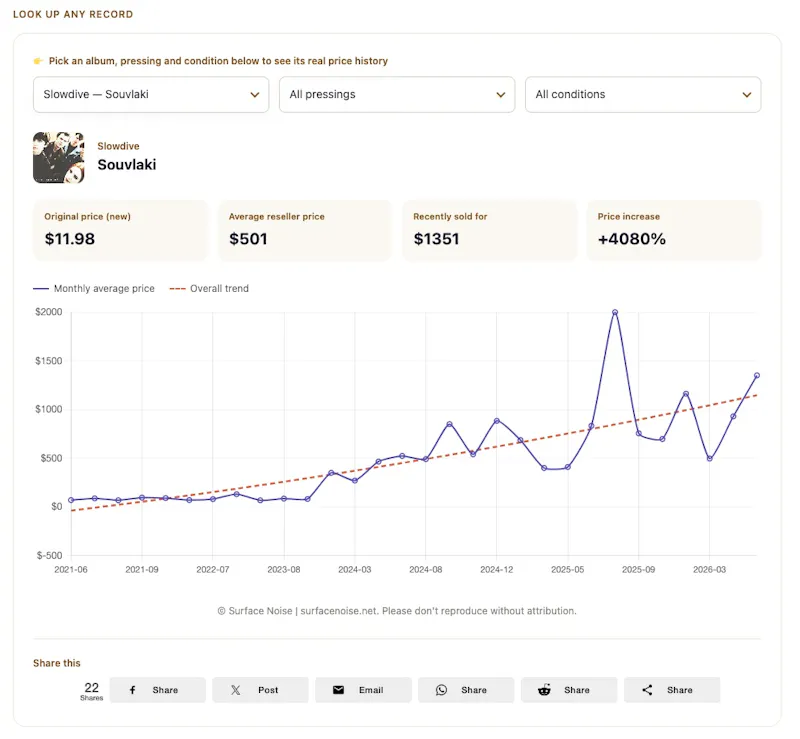
Task: Toggle the Overall trend legend
Action: (x=209, y=289)
